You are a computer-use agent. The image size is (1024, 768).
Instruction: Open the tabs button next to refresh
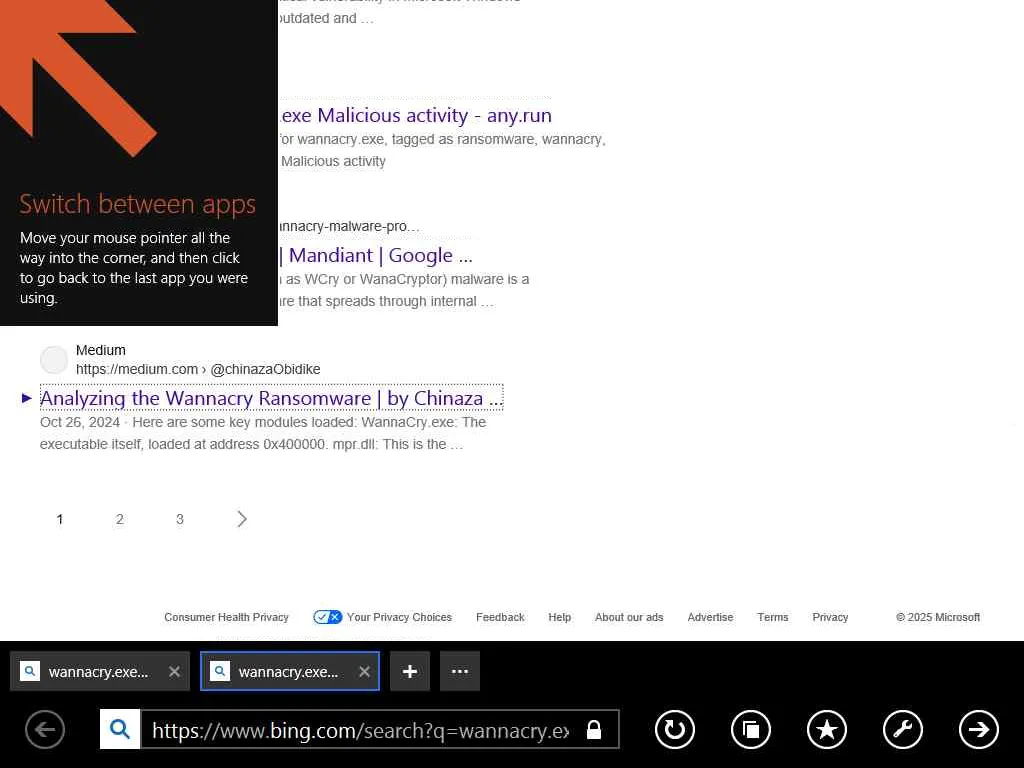(x=751, y=729)
